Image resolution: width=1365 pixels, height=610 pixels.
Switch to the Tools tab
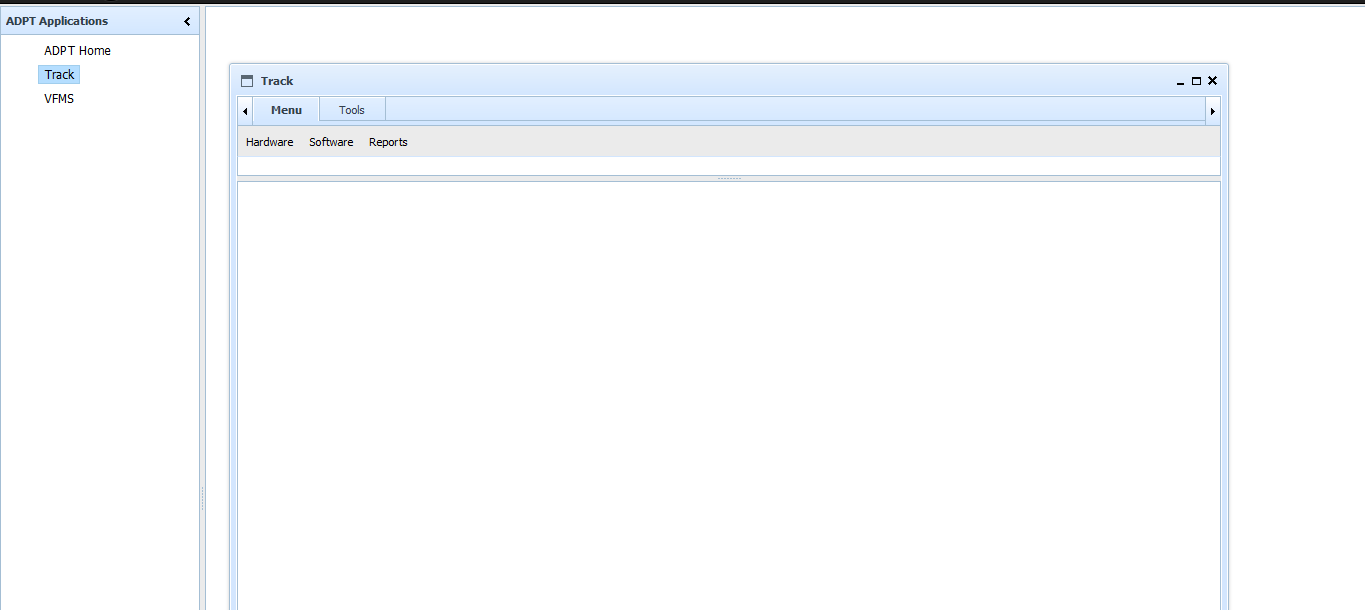pyautogui.click(x=352, y=110)
